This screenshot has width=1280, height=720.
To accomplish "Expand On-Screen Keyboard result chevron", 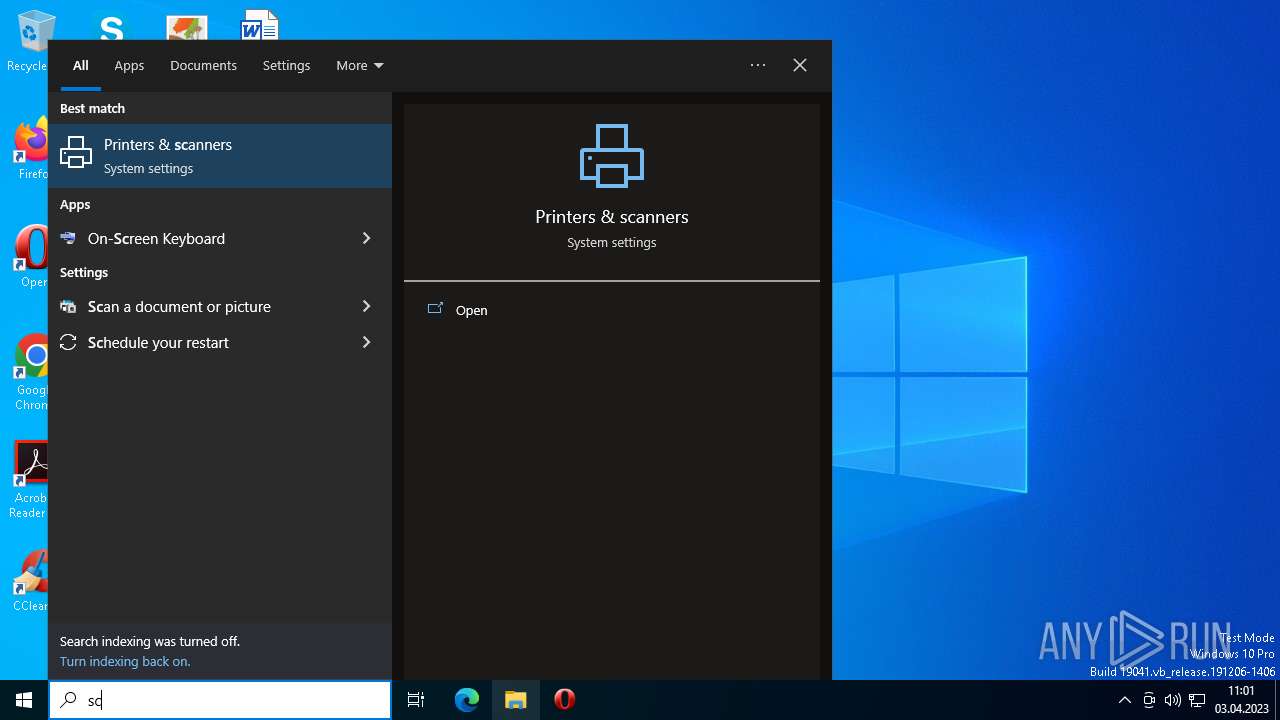I will [x=366, y=238].
